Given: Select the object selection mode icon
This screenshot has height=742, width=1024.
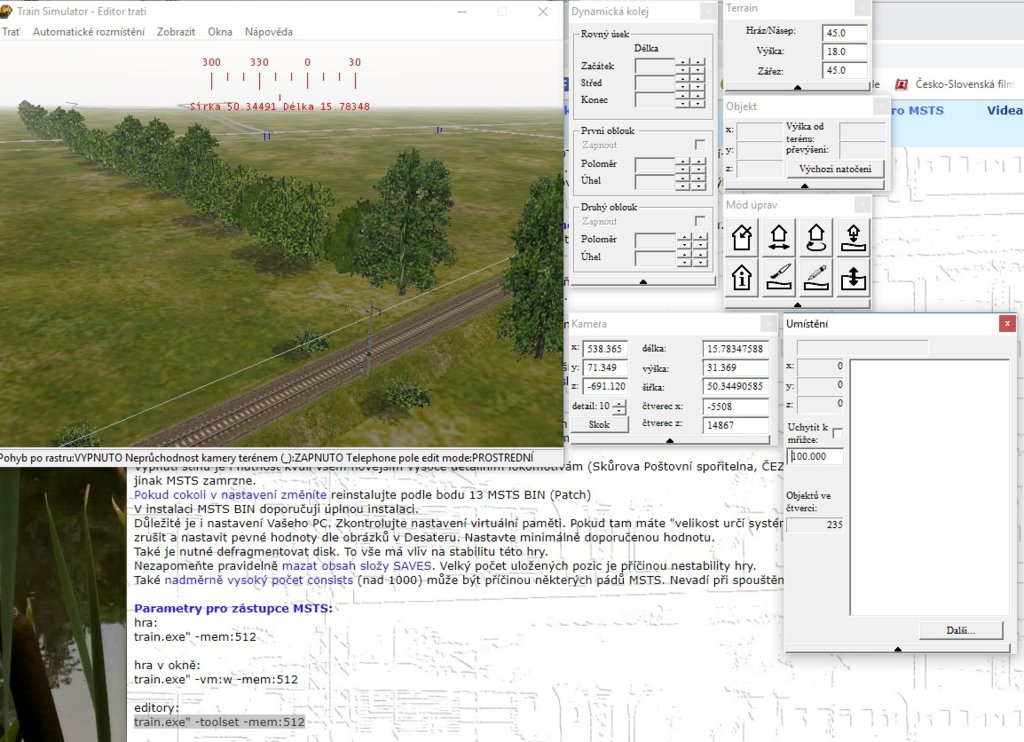Looking at the screenshot, I should tap(742, 237).
